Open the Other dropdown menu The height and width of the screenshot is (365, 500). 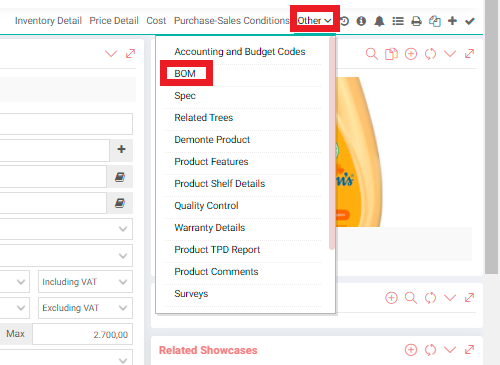pyautogui.click(x=314, y=21)
